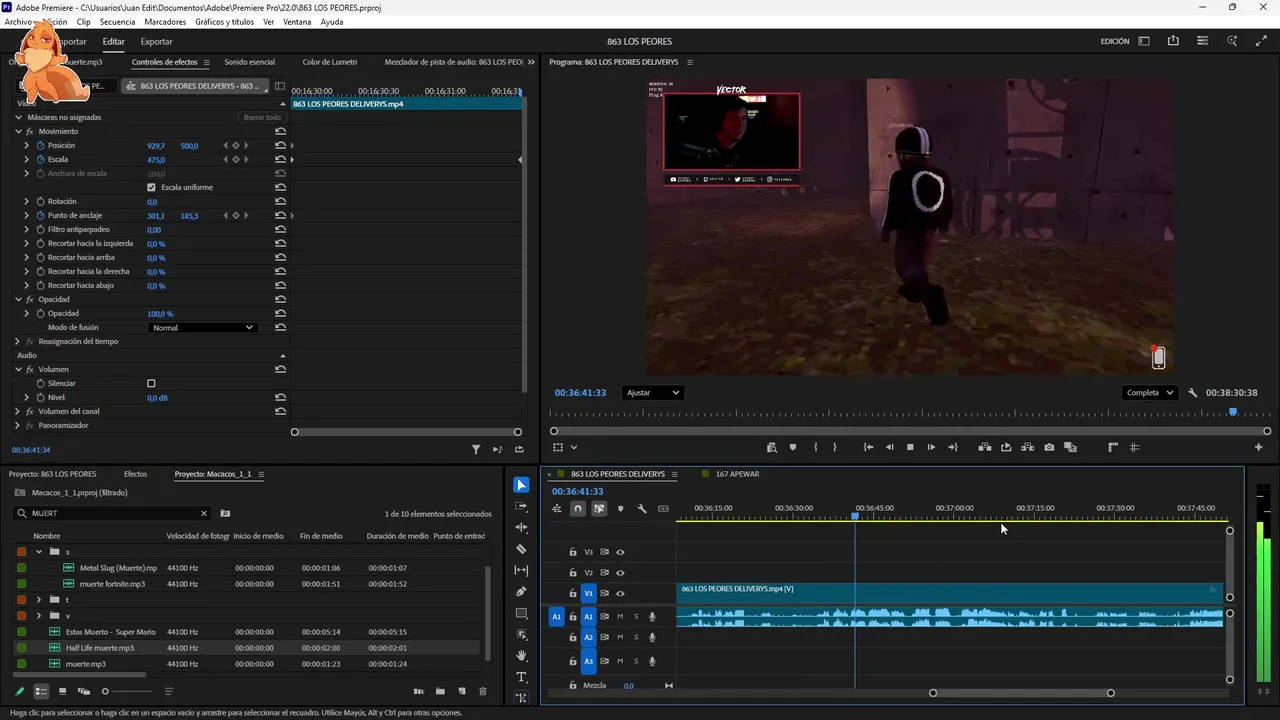
Task: Choose the Rectangle tool
Action: (521, 613)
